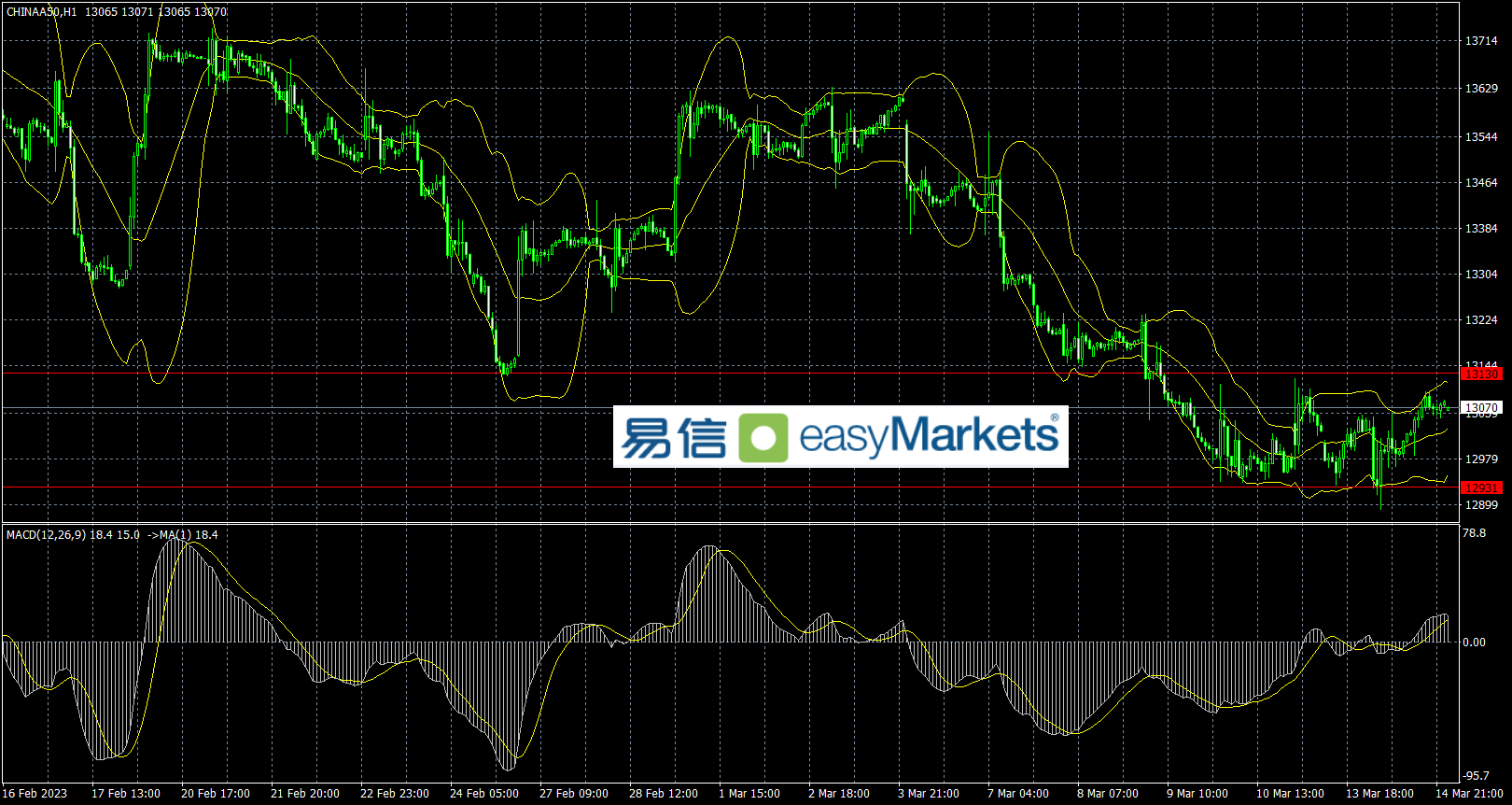Click the 17 Feb 13:00 time label
Screen dimensions: 1512x805
coord(126,794)
